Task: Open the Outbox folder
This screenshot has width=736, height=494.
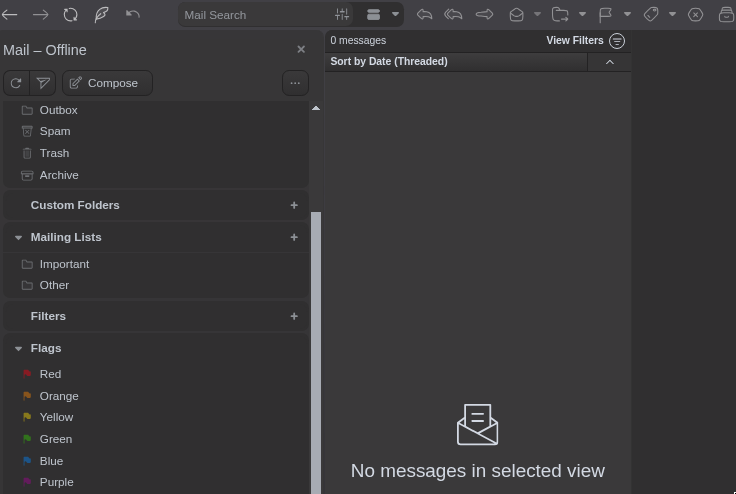Action: pos(156,110)
